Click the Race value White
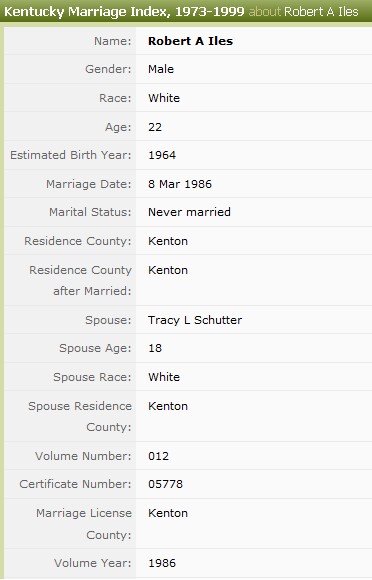The width and height of the screenshot is (372, 580). click(x=164, y=98)
